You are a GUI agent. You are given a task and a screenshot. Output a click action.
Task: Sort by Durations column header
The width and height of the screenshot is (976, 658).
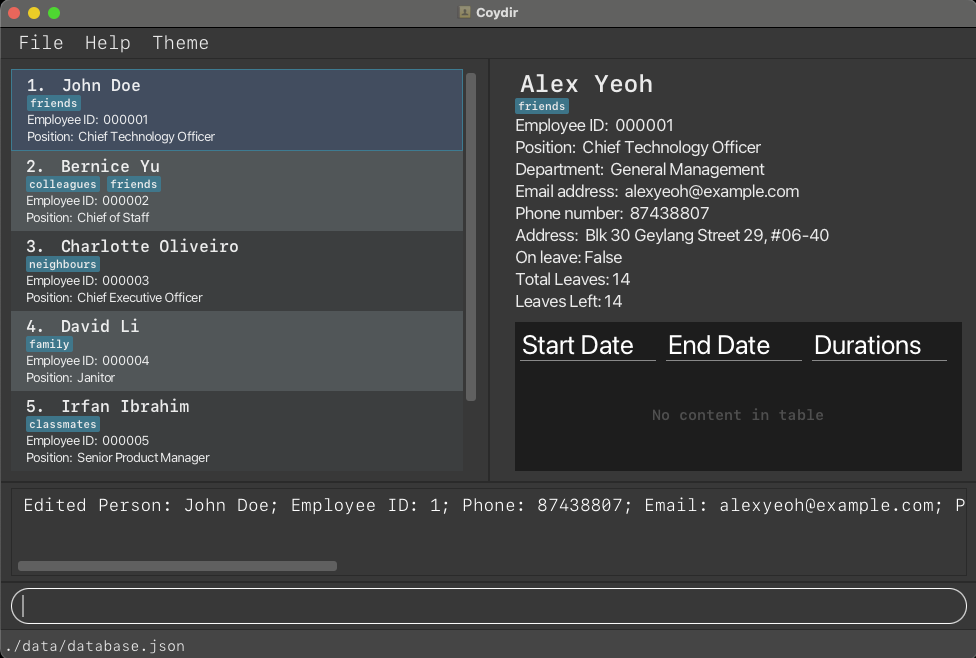point(879,345)
